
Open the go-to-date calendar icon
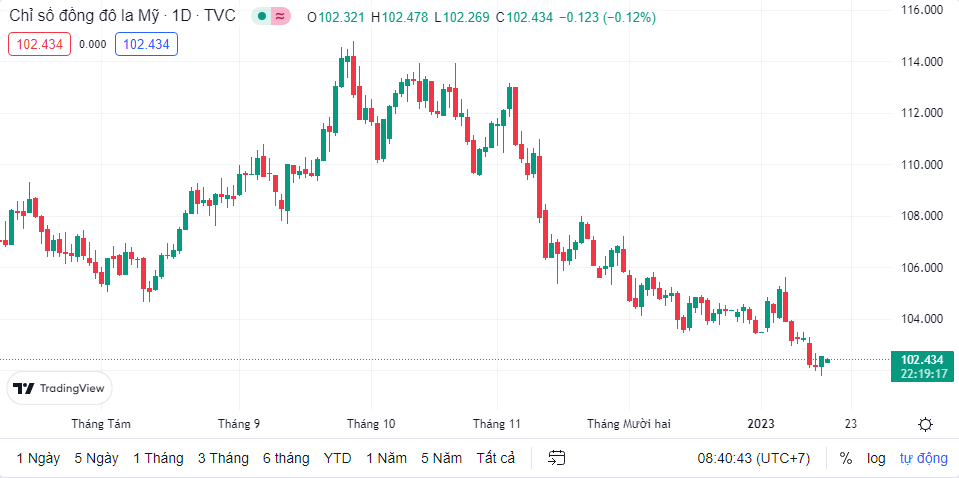(557, 458)
